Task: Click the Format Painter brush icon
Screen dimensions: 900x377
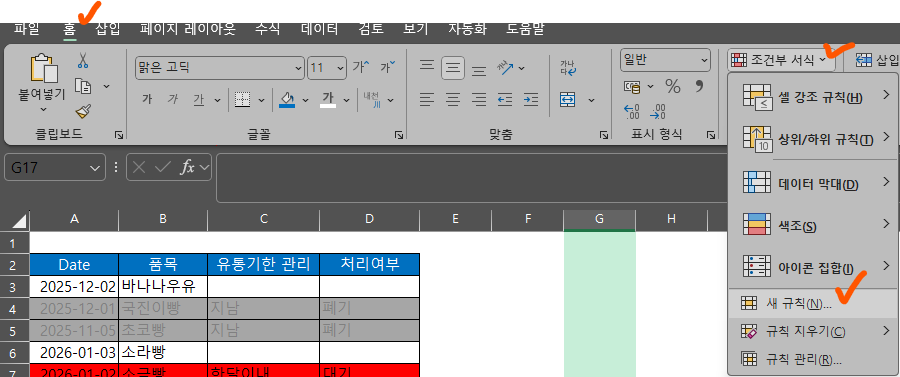Action: pyautogui.click(x=83, y=111)
